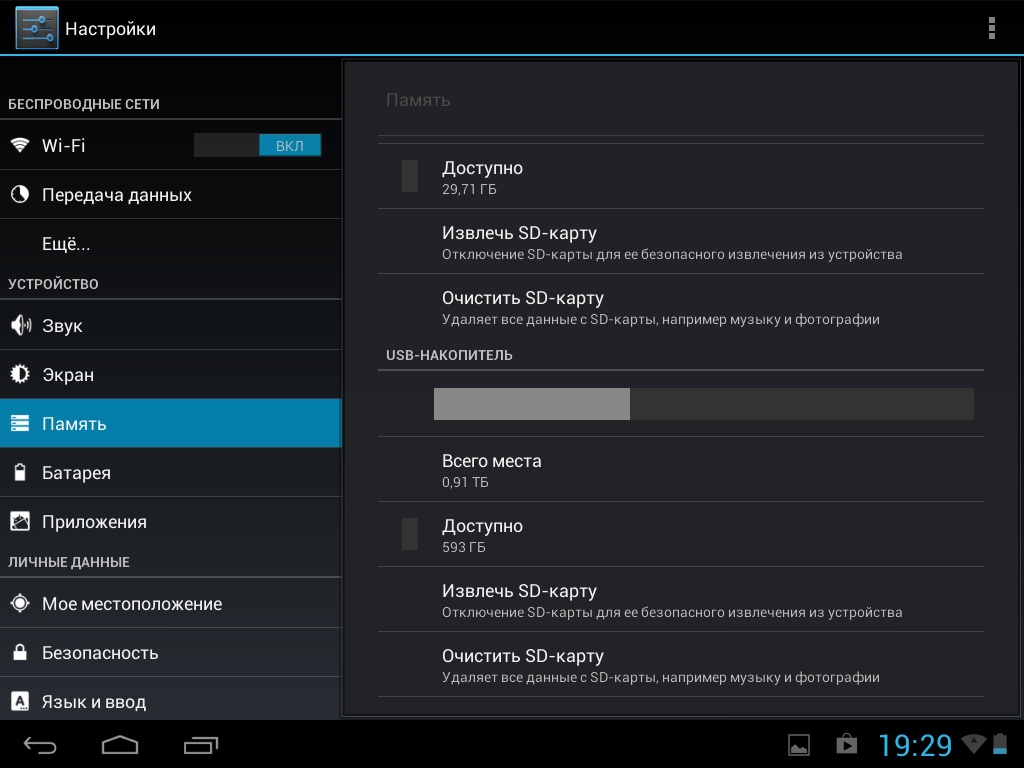The height and width of the screenshot is (768, 1024).
Task: Open the Приложения apps section
Action: (94, 522)
